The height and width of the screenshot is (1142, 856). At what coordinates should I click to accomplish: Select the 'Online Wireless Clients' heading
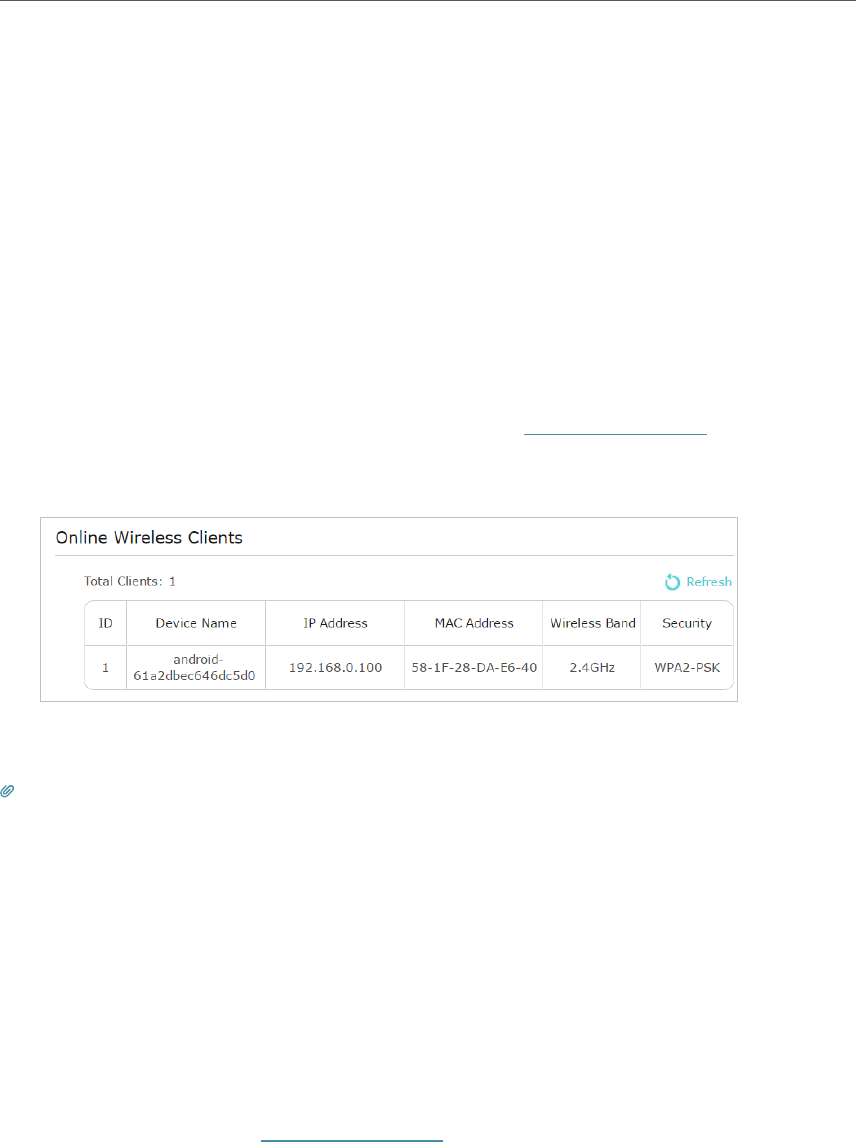[x=149, y=537]
